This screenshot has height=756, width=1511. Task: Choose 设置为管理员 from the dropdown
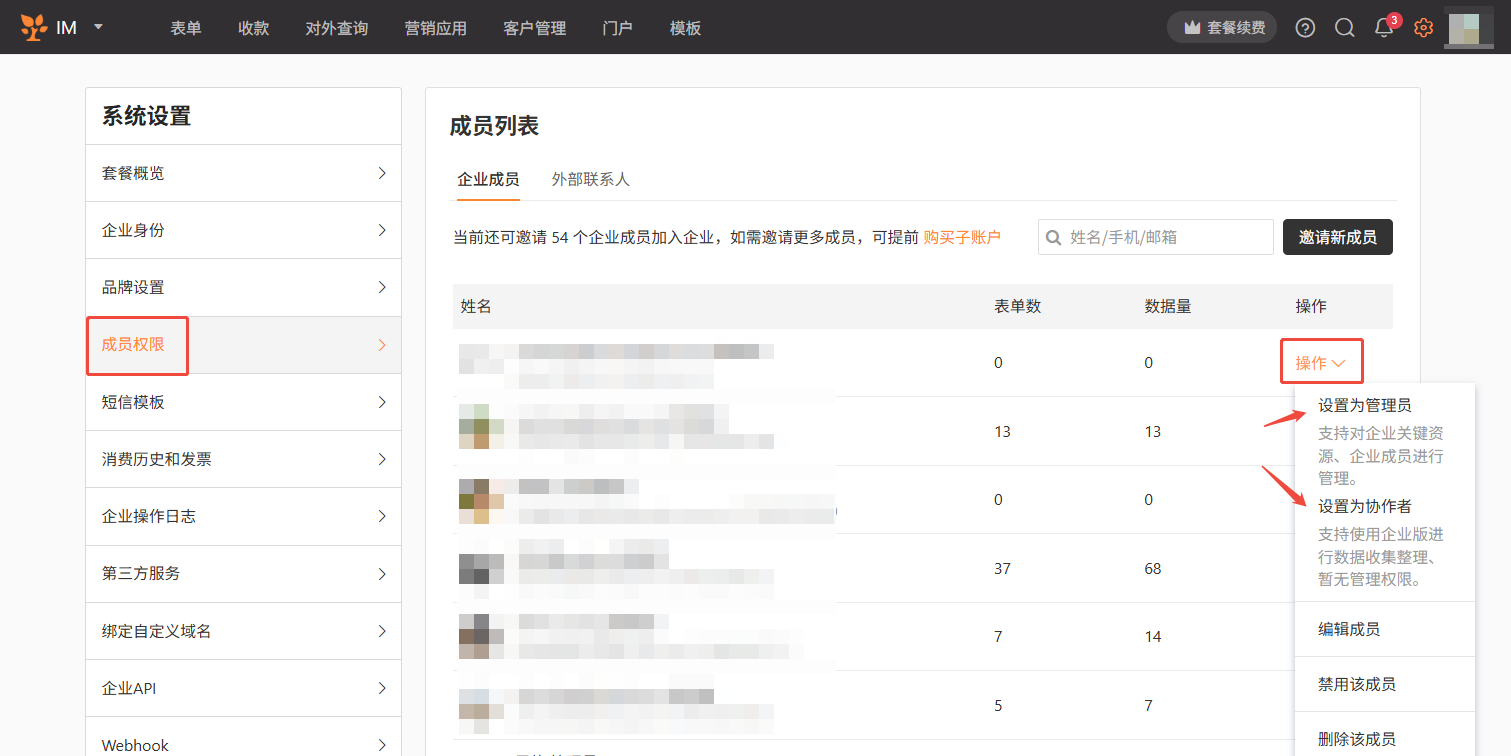coord(1365,406)
